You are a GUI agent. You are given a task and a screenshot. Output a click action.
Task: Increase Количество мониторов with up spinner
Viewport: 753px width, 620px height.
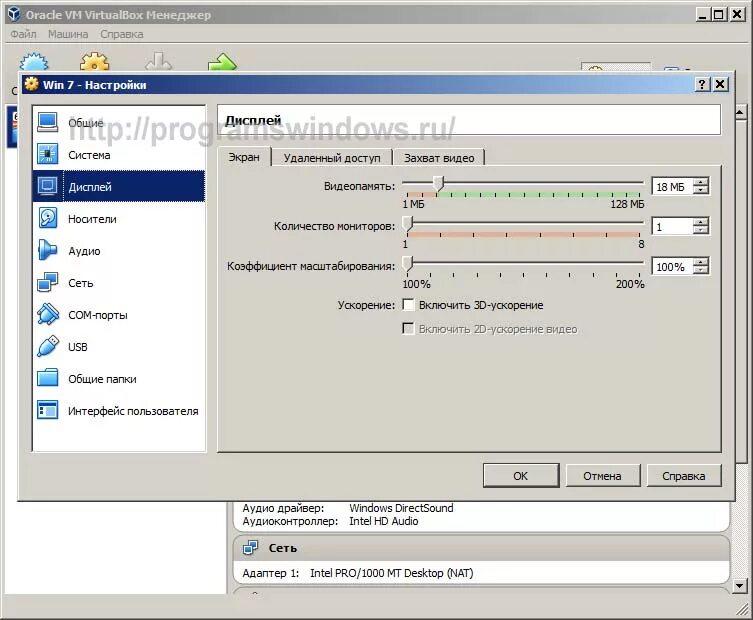tap(701, 222)
